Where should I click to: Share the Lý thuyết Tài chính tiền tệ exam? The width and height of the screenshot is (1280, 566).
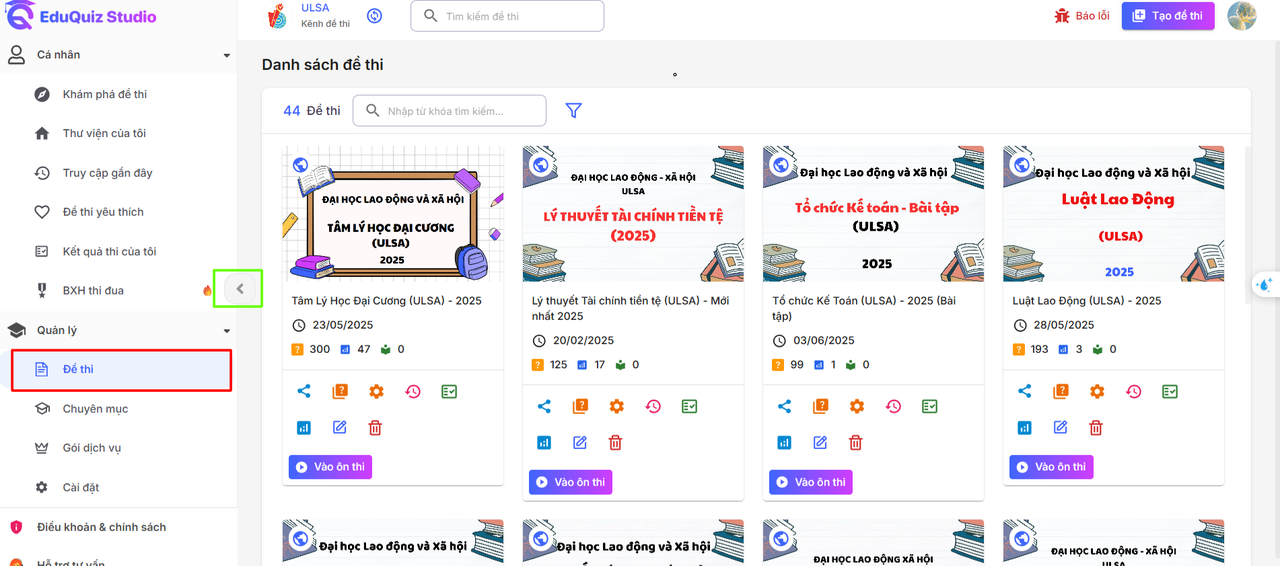[544, 406]
